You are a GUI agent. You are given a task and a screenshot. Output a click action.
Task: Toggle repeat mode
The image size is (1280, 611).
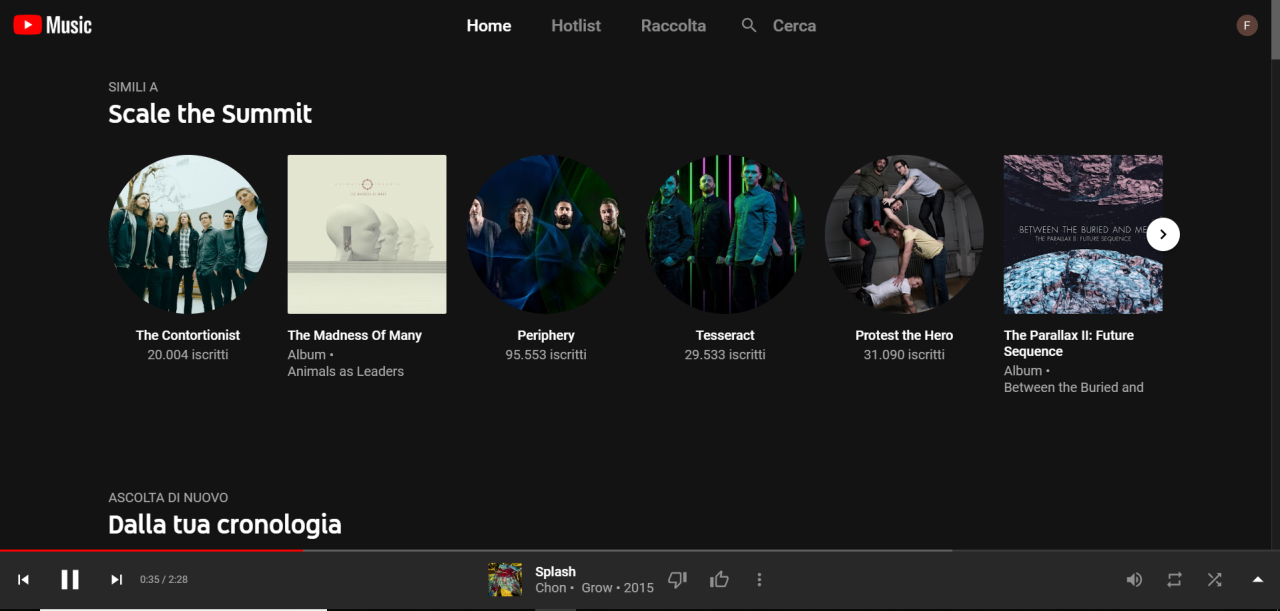pyautogui.click(x=1174, y=580)
